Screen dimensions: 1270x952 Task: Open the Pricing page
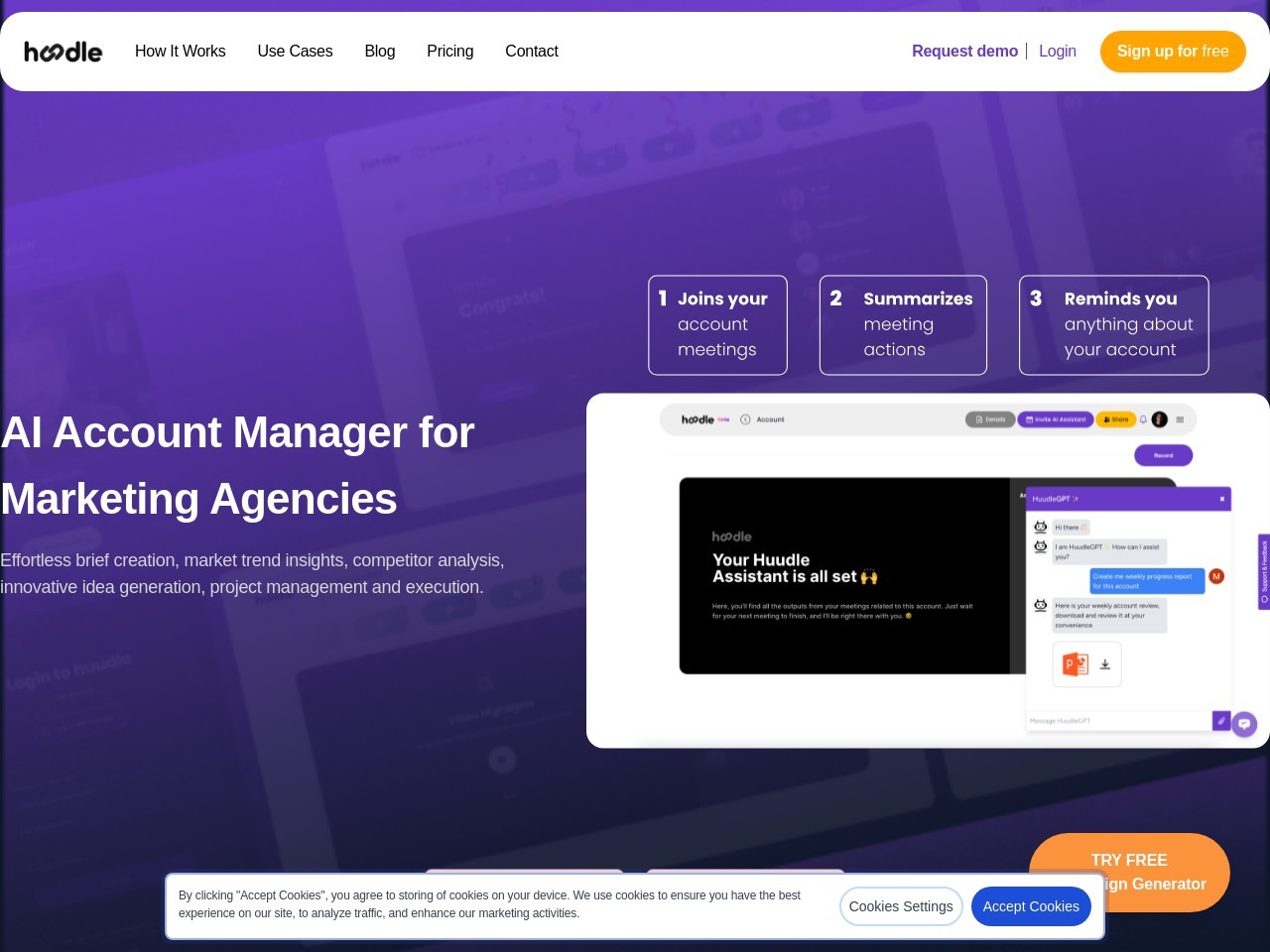449,52
